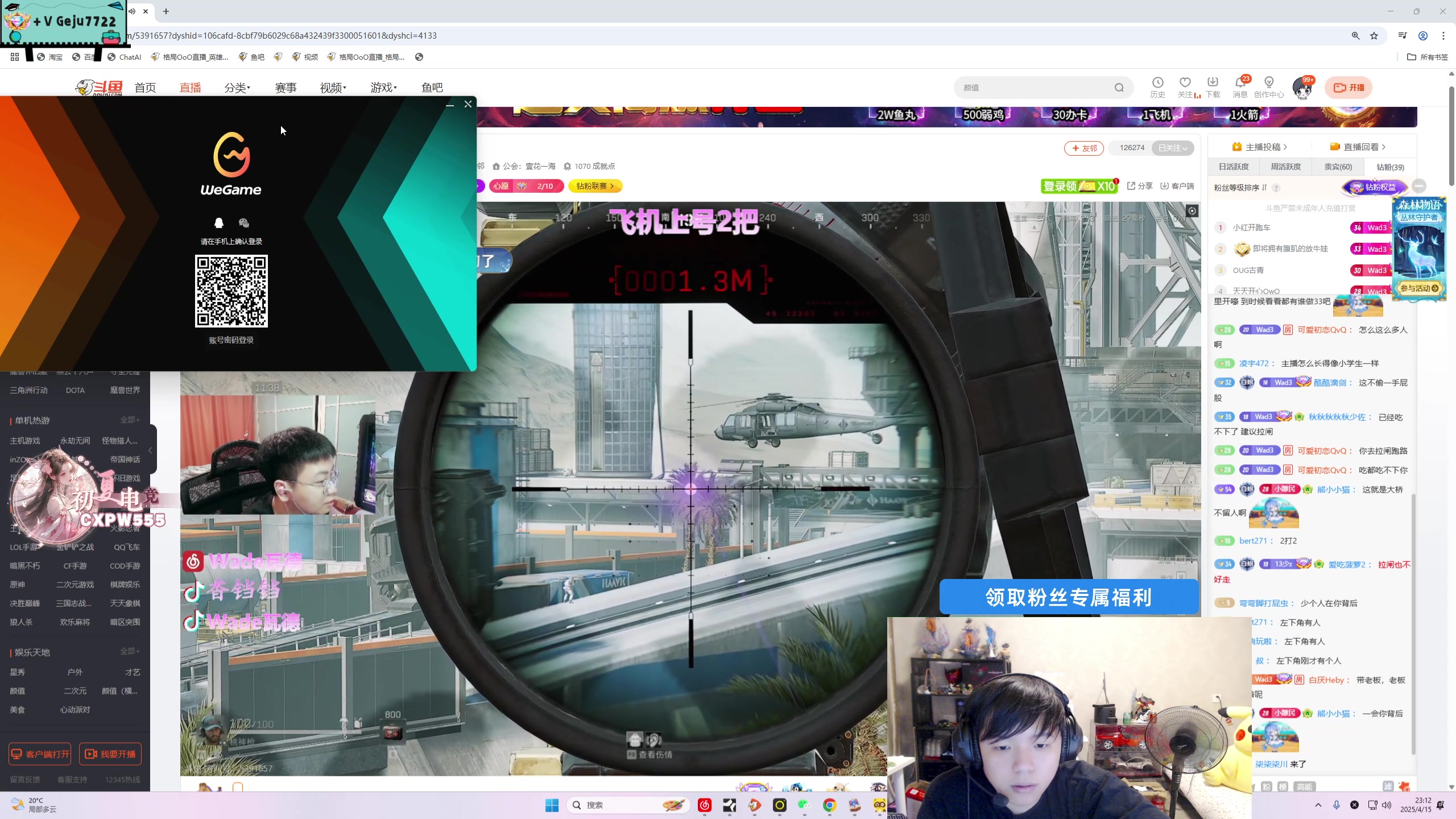Click the page vertical scrollbar thumb
The image size is (1456, 819).
click(1451, 136)
